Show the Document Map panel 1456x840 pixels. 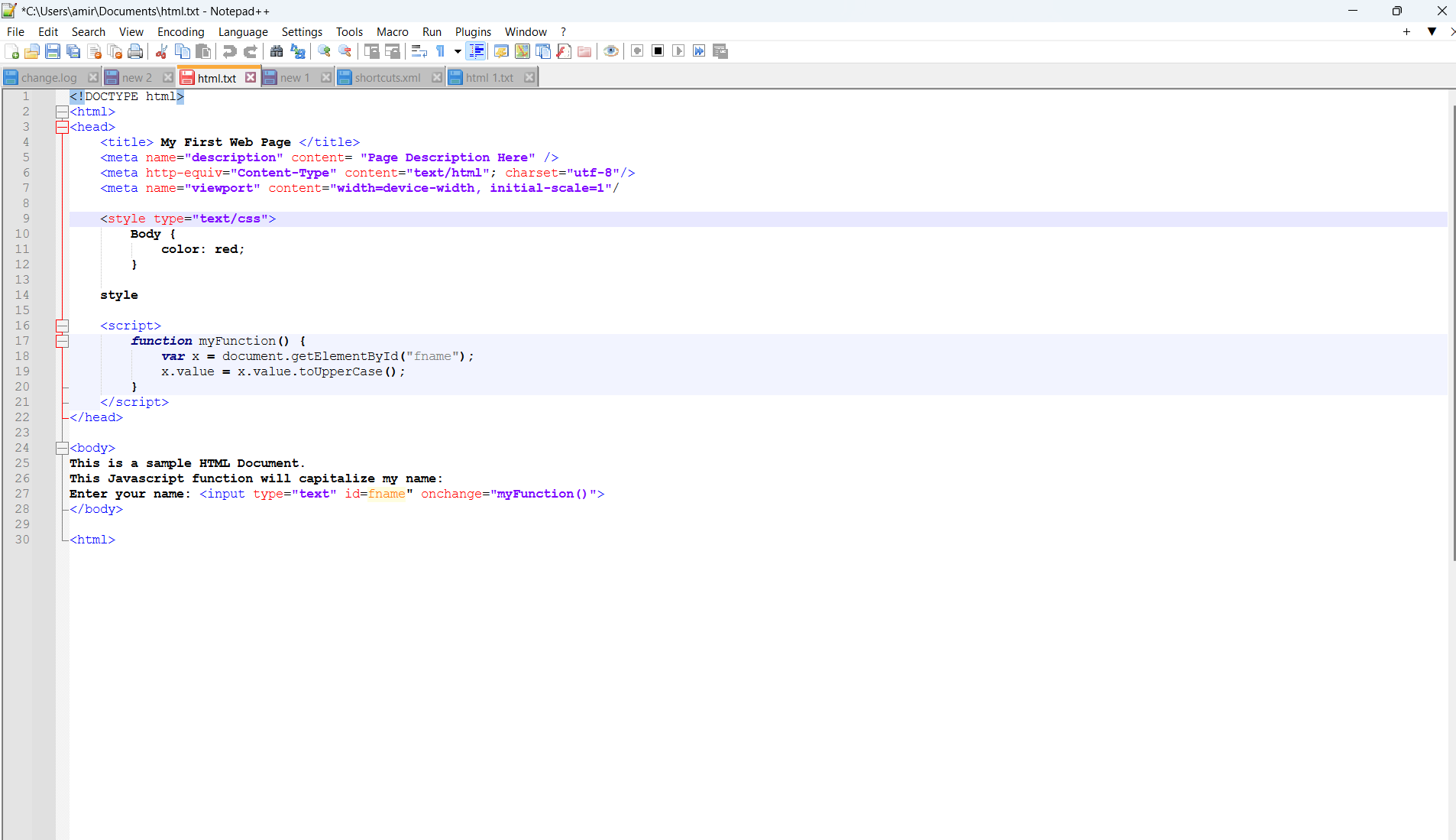point(523,51)
